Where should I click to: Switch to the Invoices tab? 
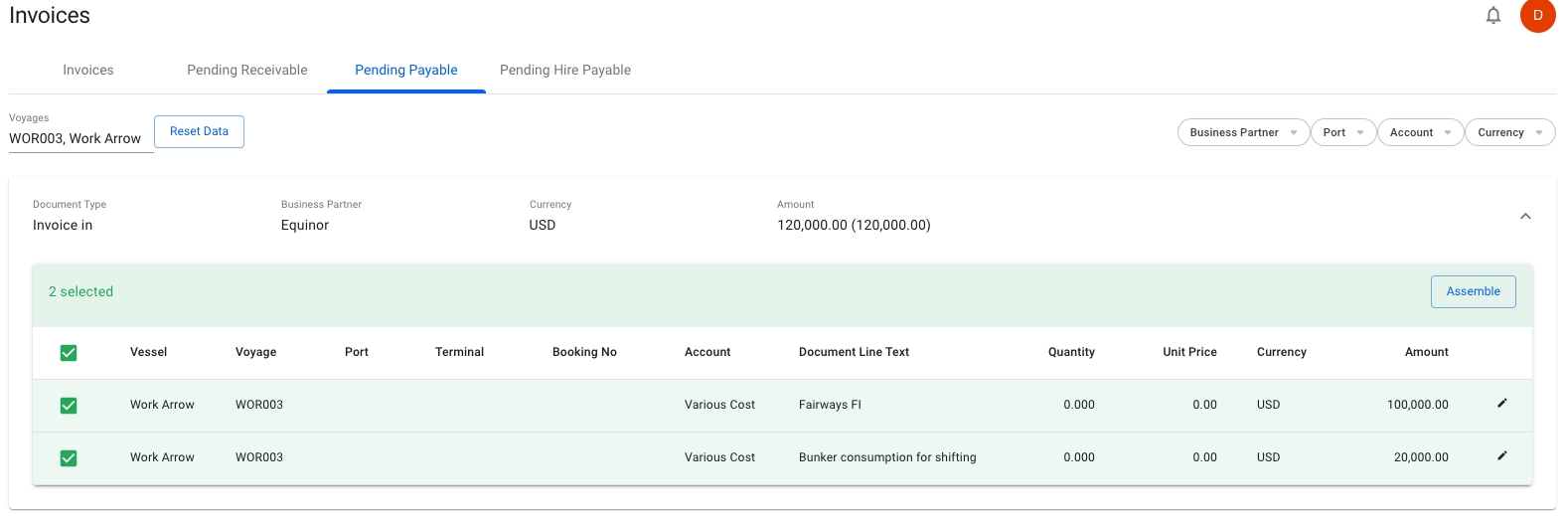(x=88, y=71)
